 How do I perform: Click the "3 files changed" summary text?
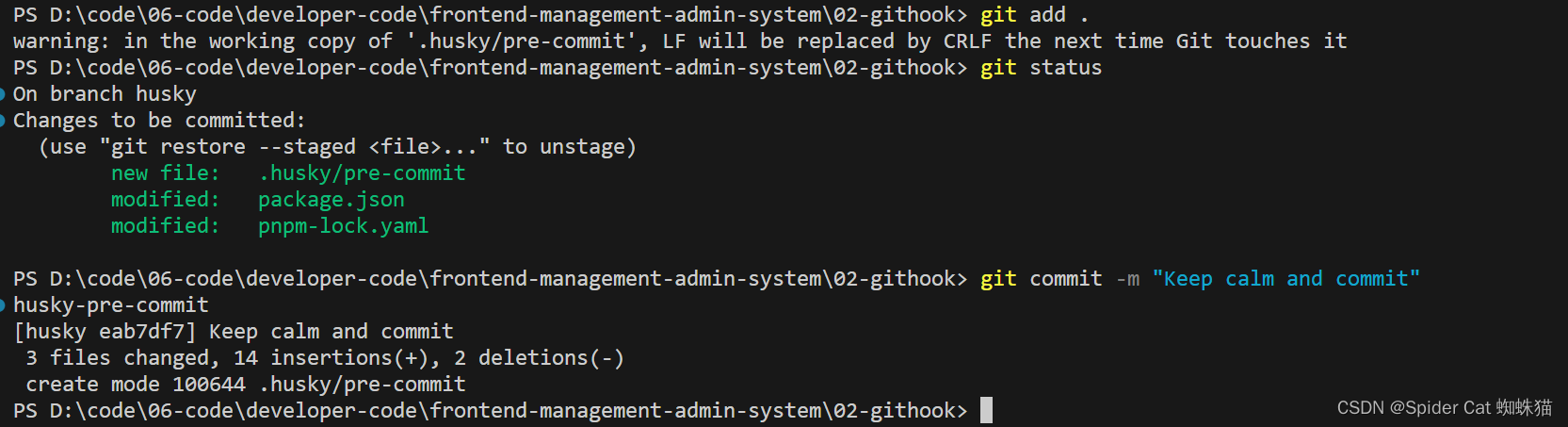(x=118, y=358)
